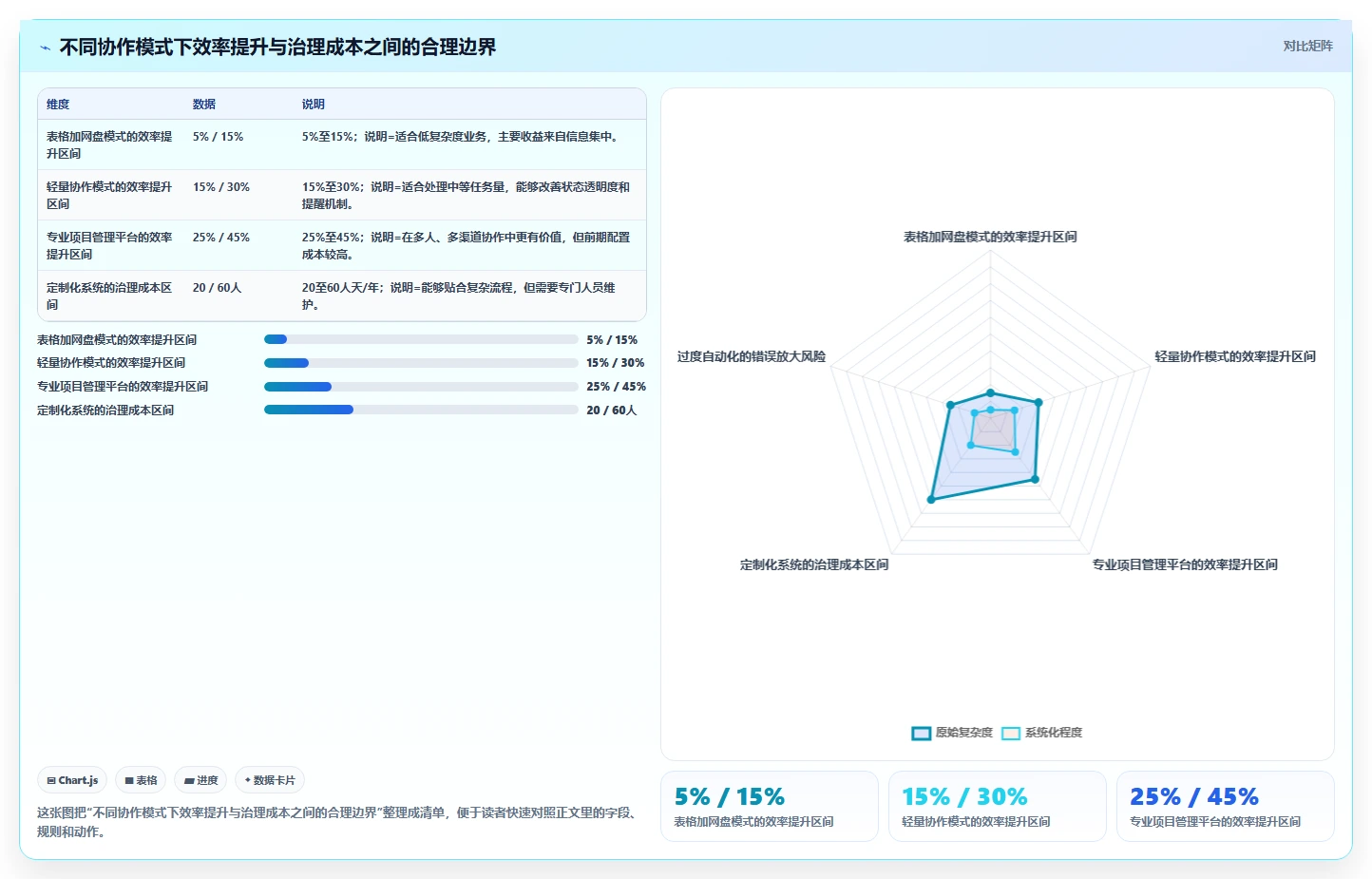Click the 原始复杂度 legend color box
Screen dimensions: 1372x879
(921, 733)
